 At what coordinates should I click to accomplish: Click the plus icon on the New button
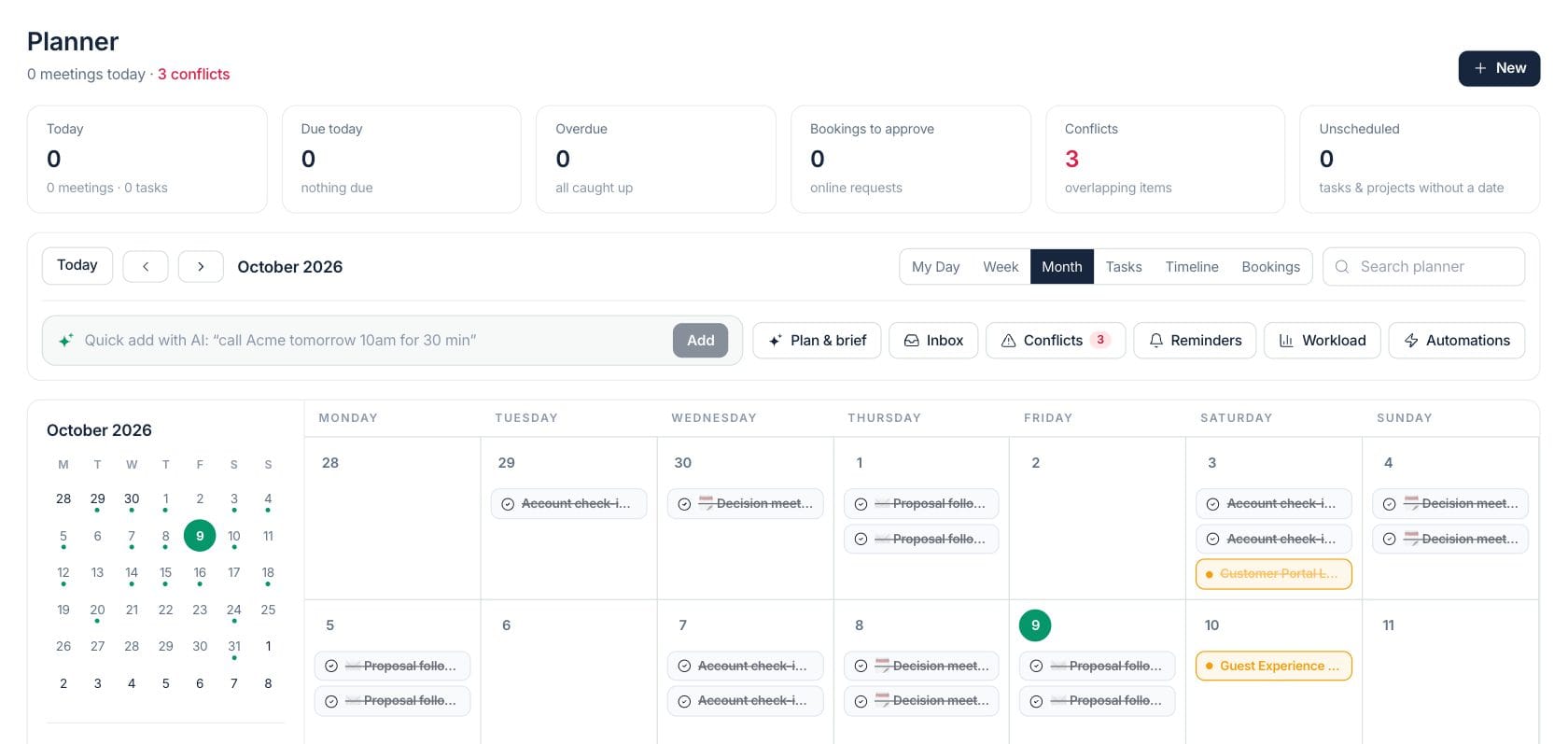(x=1480, y=68)
